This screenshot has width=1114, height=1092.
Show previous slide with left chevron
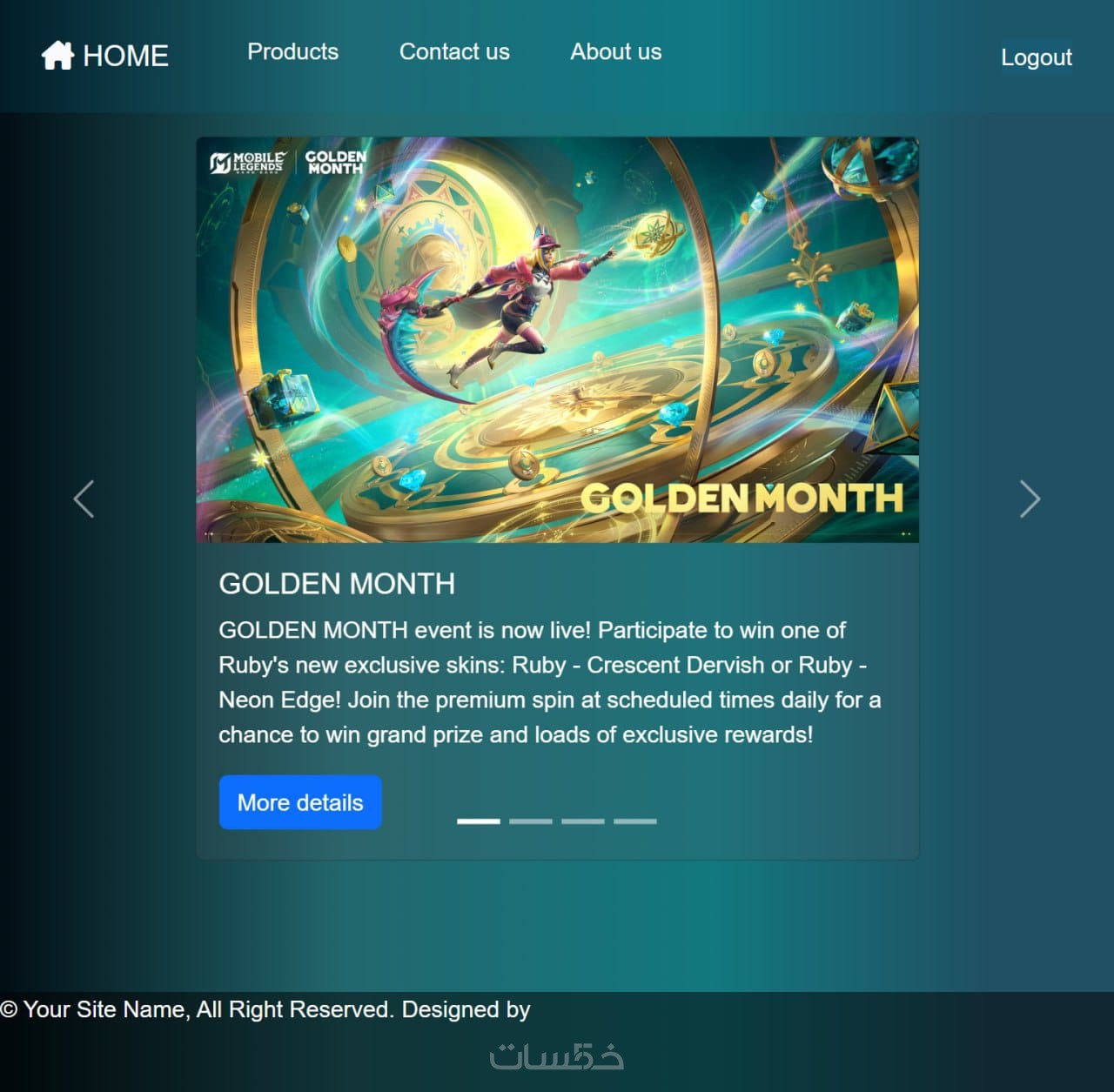point(84,499)
